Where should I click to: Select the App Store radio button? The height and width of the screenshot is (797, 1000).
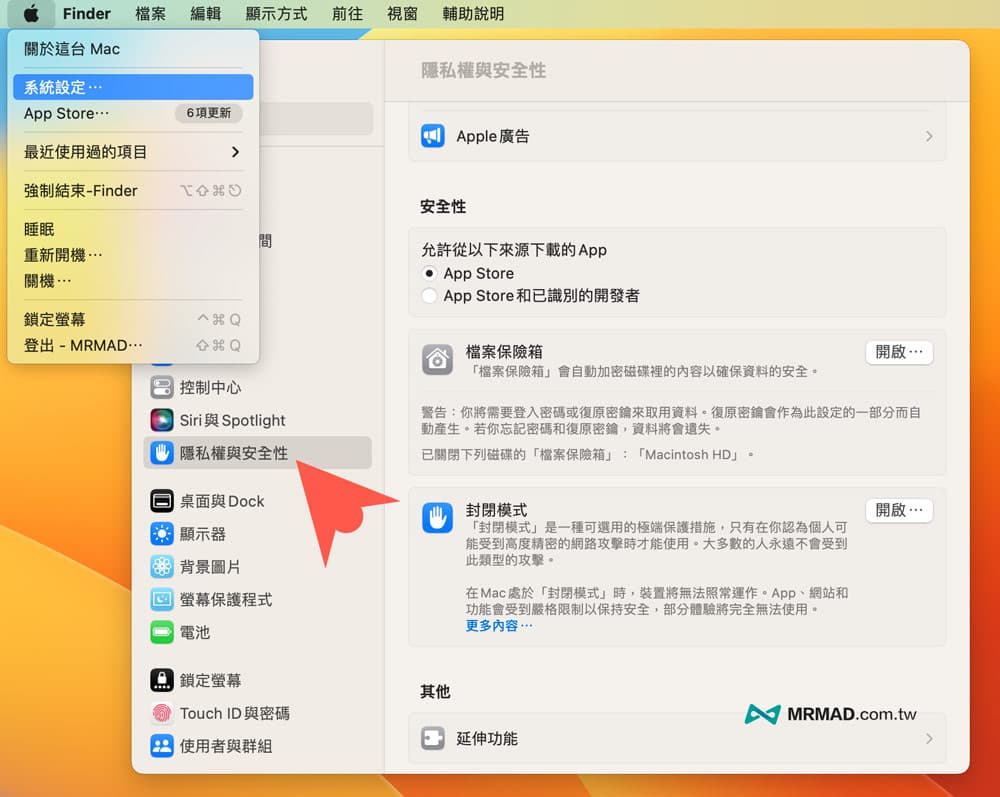tap(429, 274)
